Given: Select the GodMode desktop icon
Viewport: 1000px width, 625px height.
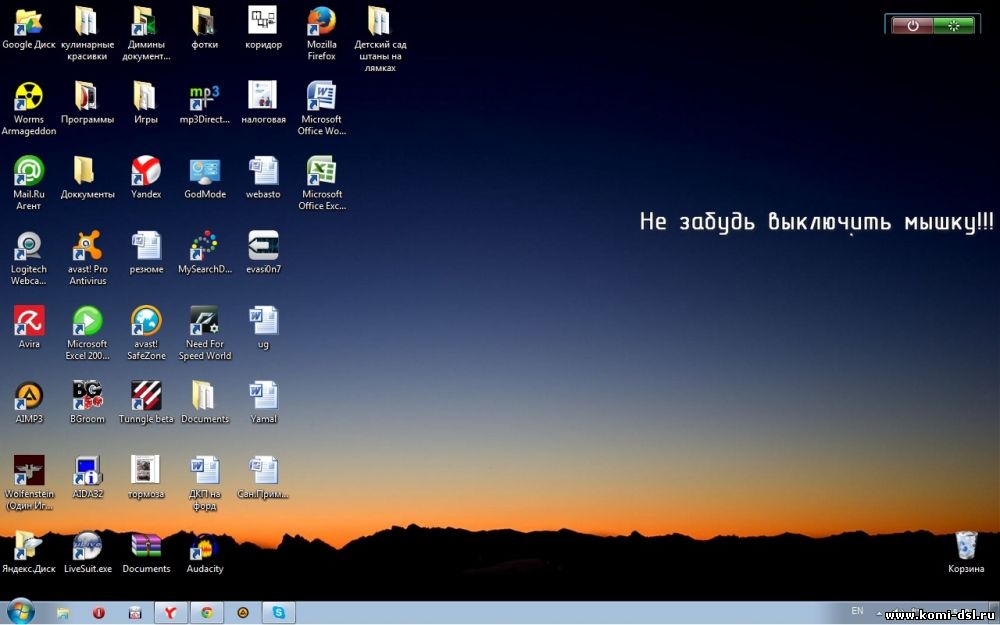Looking at the screenshot, I should [204, 171].
